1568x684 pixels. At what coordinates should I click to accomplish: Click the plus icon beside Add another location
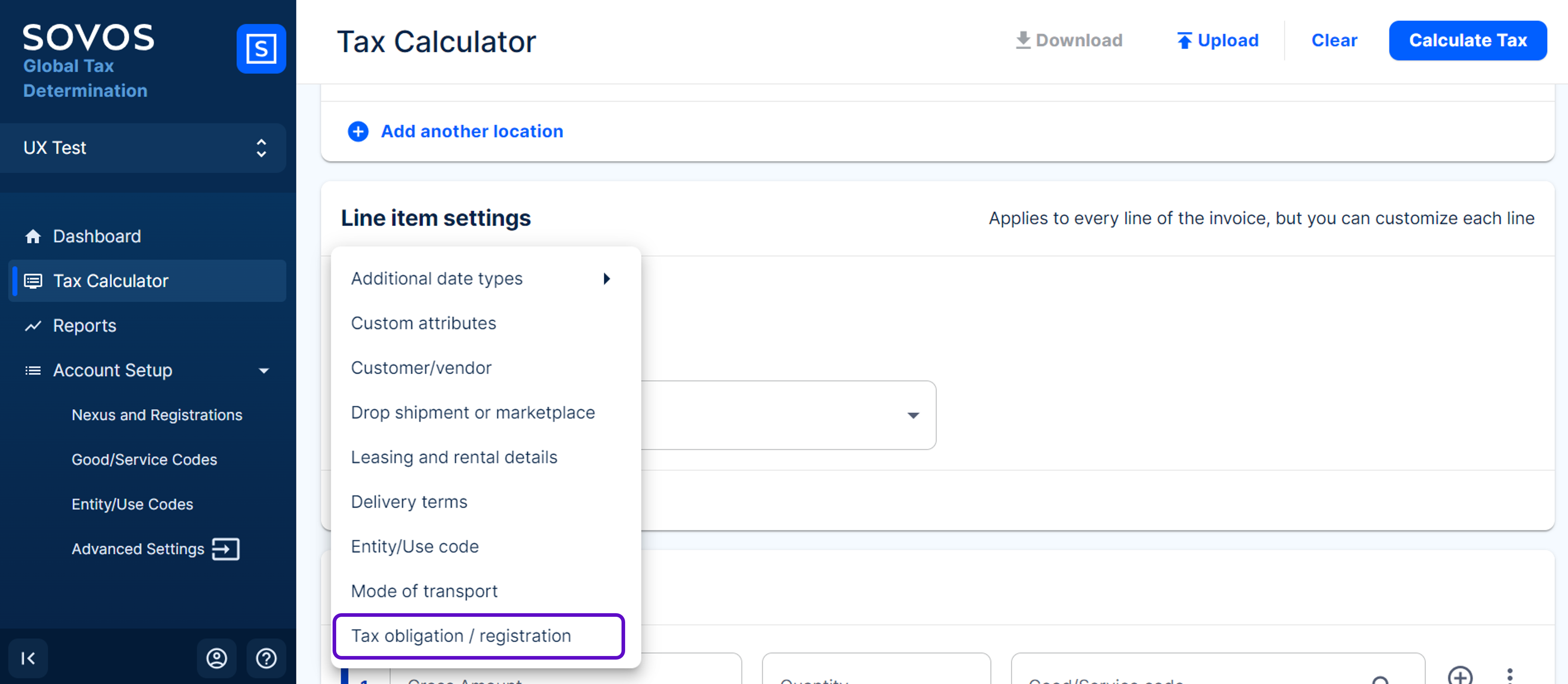click(358, 132)
